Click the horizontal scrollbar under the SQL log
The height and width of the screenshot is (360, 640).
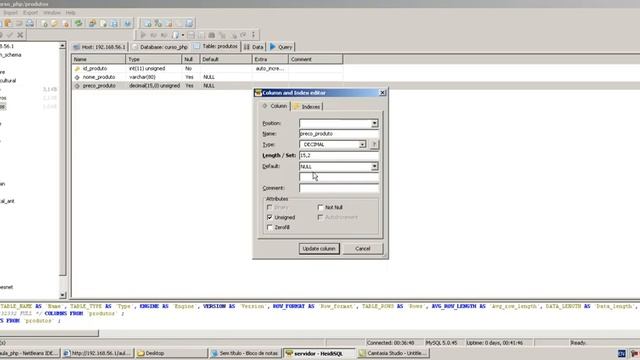49,333
